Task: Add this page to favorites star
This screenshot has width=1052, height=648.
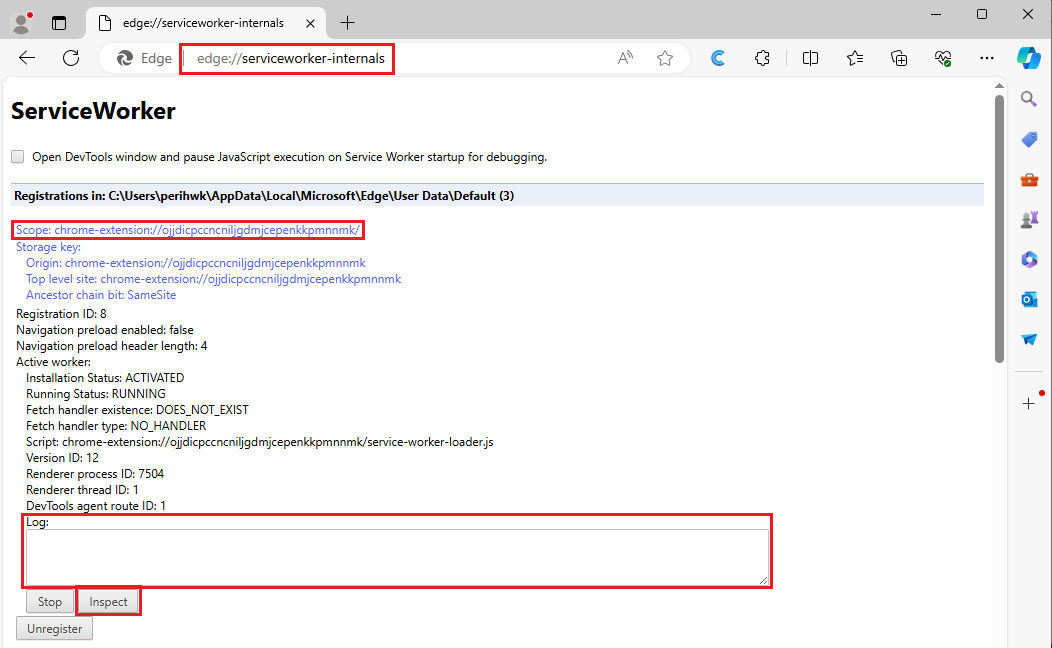Action: coord(665,58)
